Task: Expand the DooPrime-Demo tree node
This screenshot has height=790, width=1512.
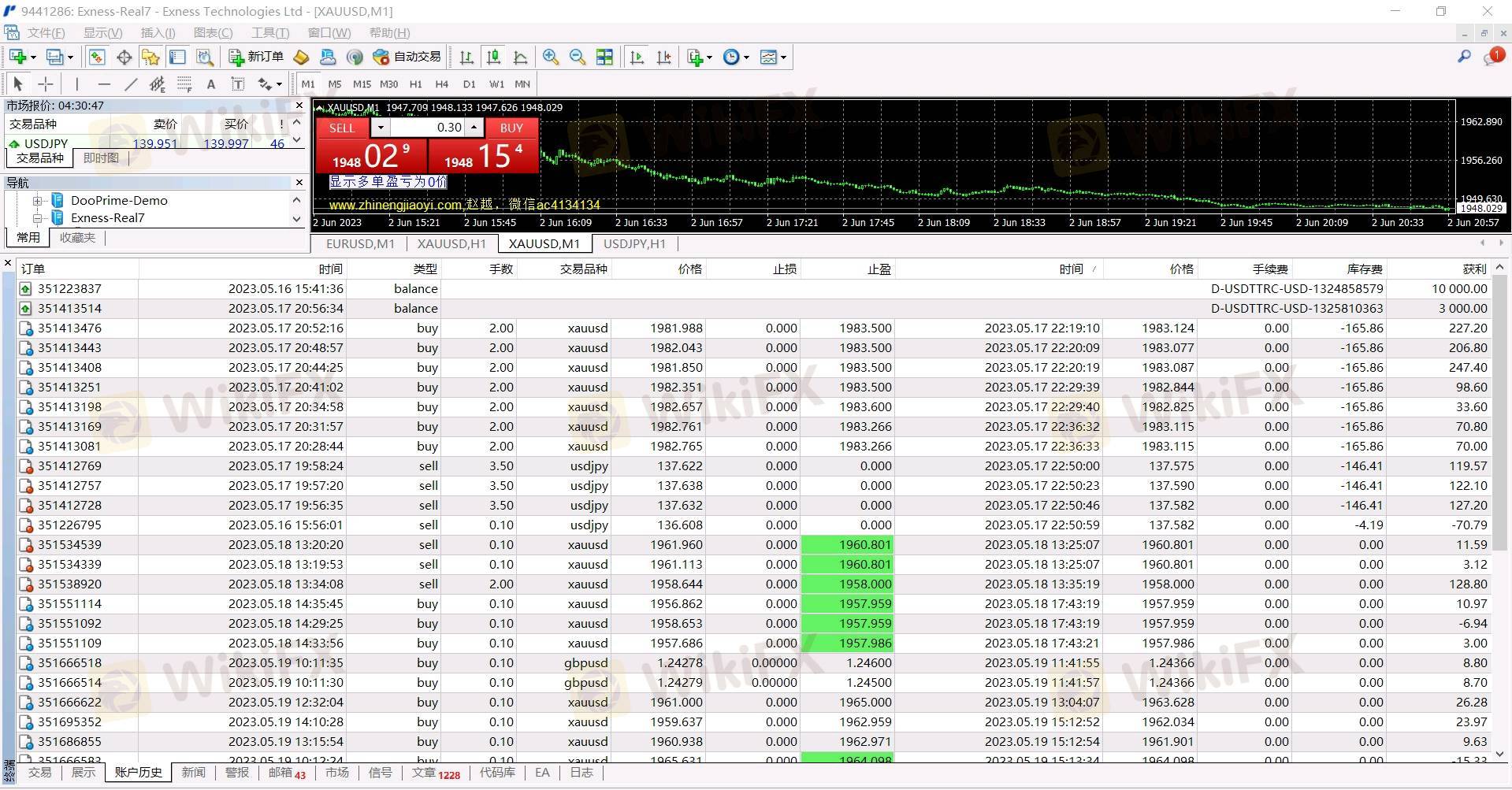Action: point(37,200)
